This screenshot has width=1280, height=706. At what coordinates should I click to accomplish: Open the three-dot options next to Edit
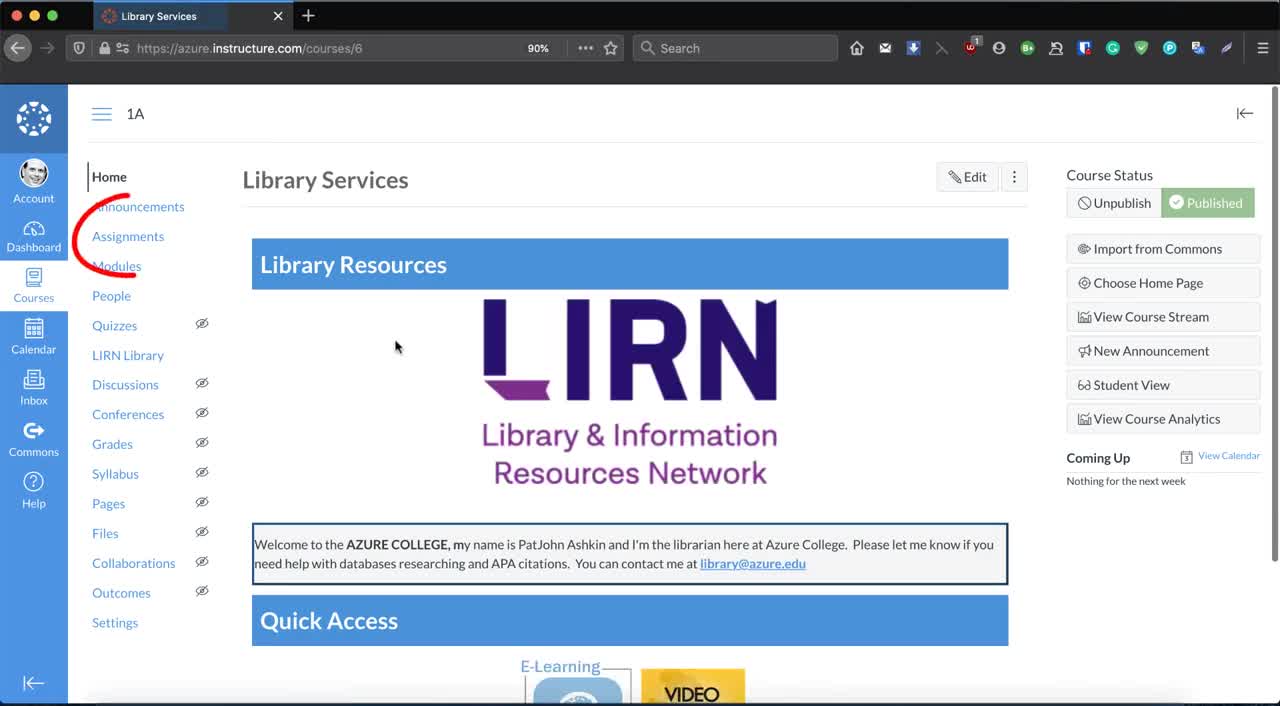(x=1014, y=177)
